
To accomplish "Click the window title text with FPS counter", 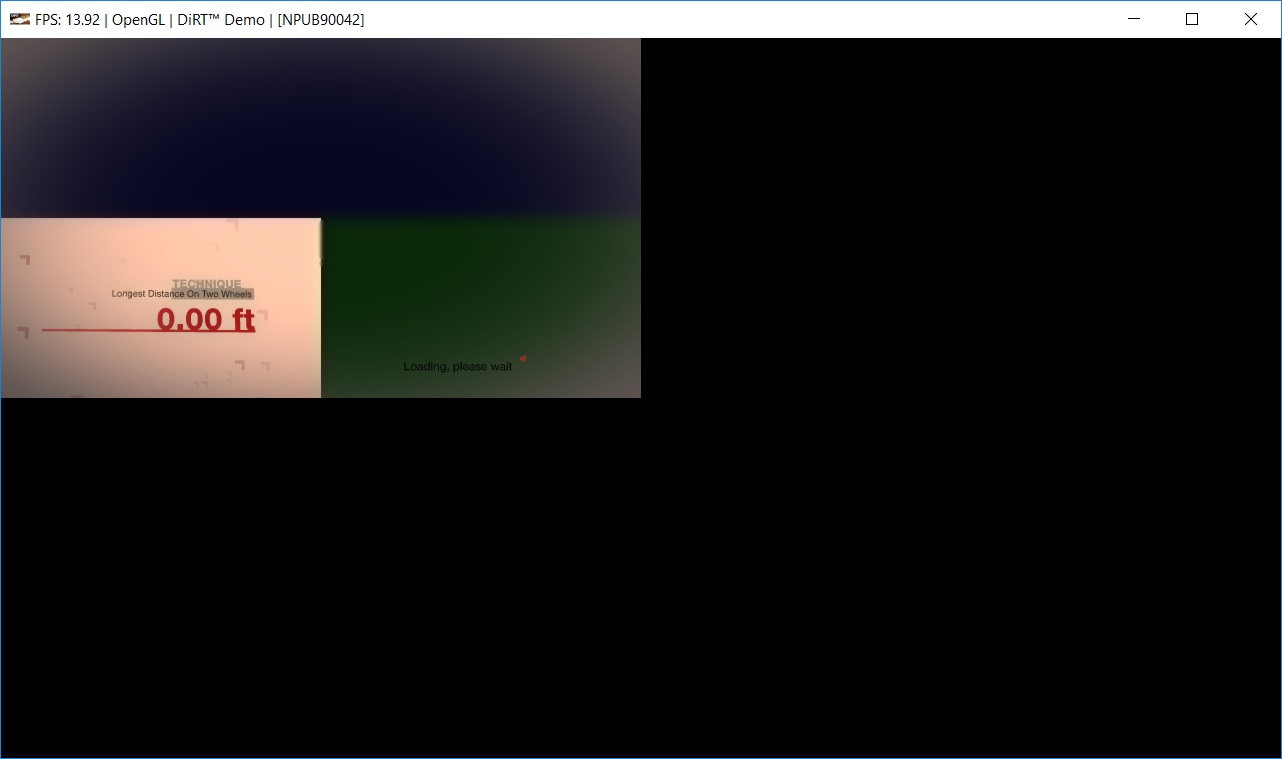I will click(x=200, y=19).
